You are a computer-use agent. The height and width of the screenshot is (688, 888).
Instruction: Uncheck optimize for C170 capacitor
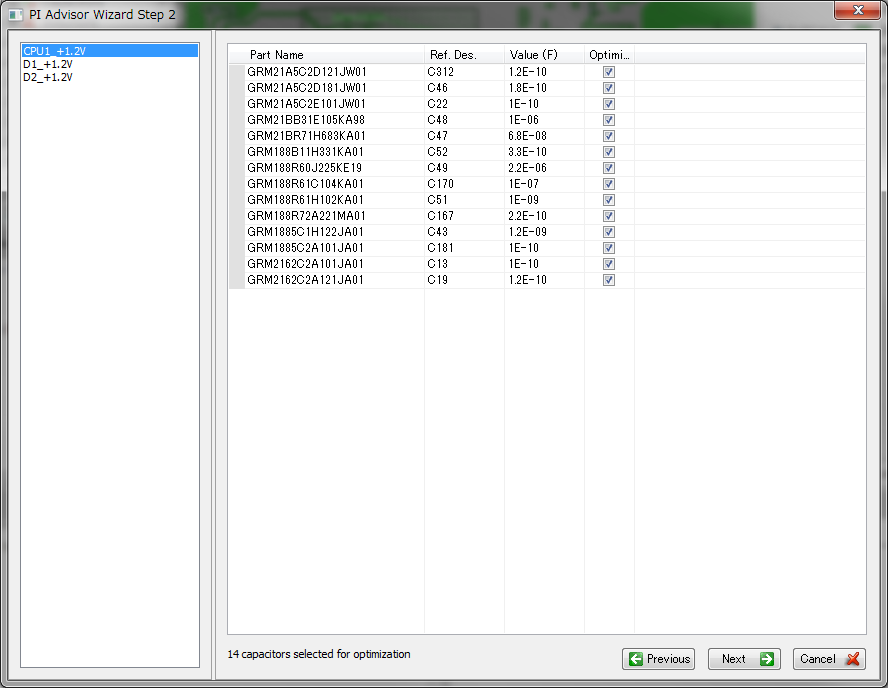pyautogui.click(x=609, y=184)
